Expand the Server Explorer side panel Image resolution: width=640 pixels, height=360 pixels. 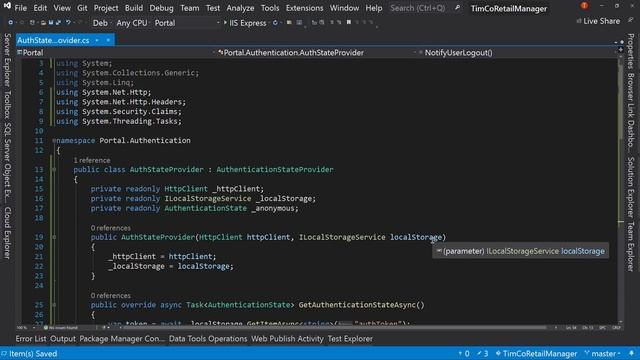7,60
